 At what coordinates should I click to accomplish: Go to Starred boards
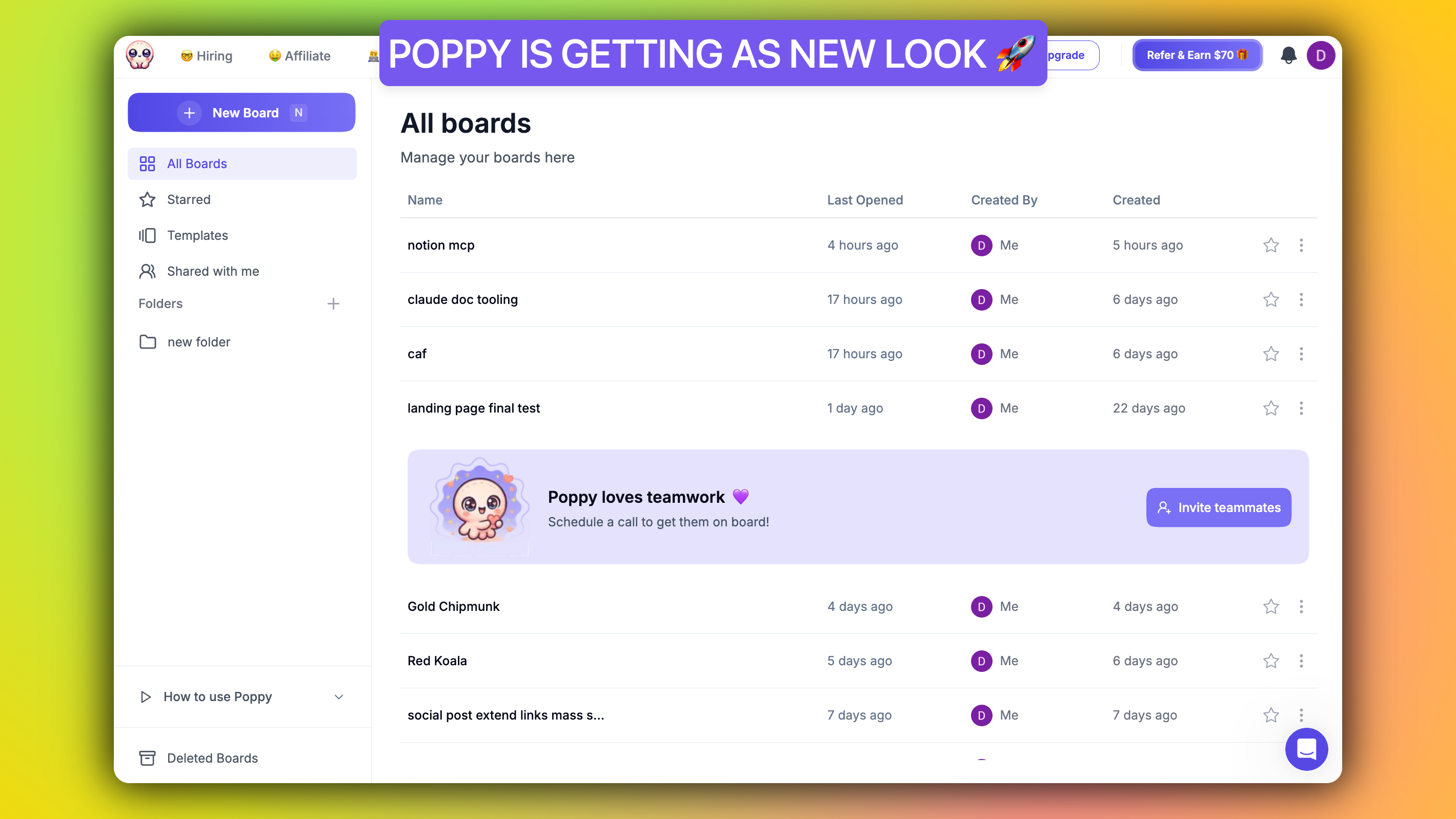pyautogui.click(x=188, y=199)
